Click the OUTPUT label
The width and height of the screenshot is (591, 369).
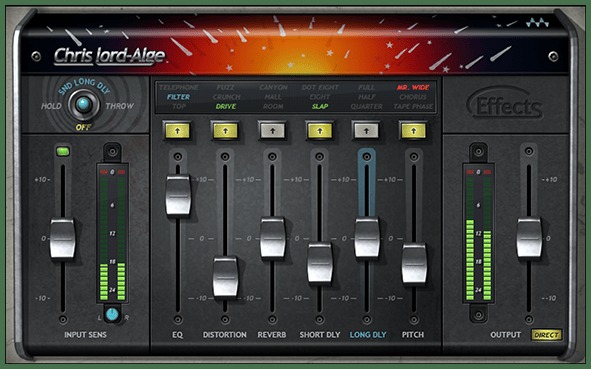(505, 335)
